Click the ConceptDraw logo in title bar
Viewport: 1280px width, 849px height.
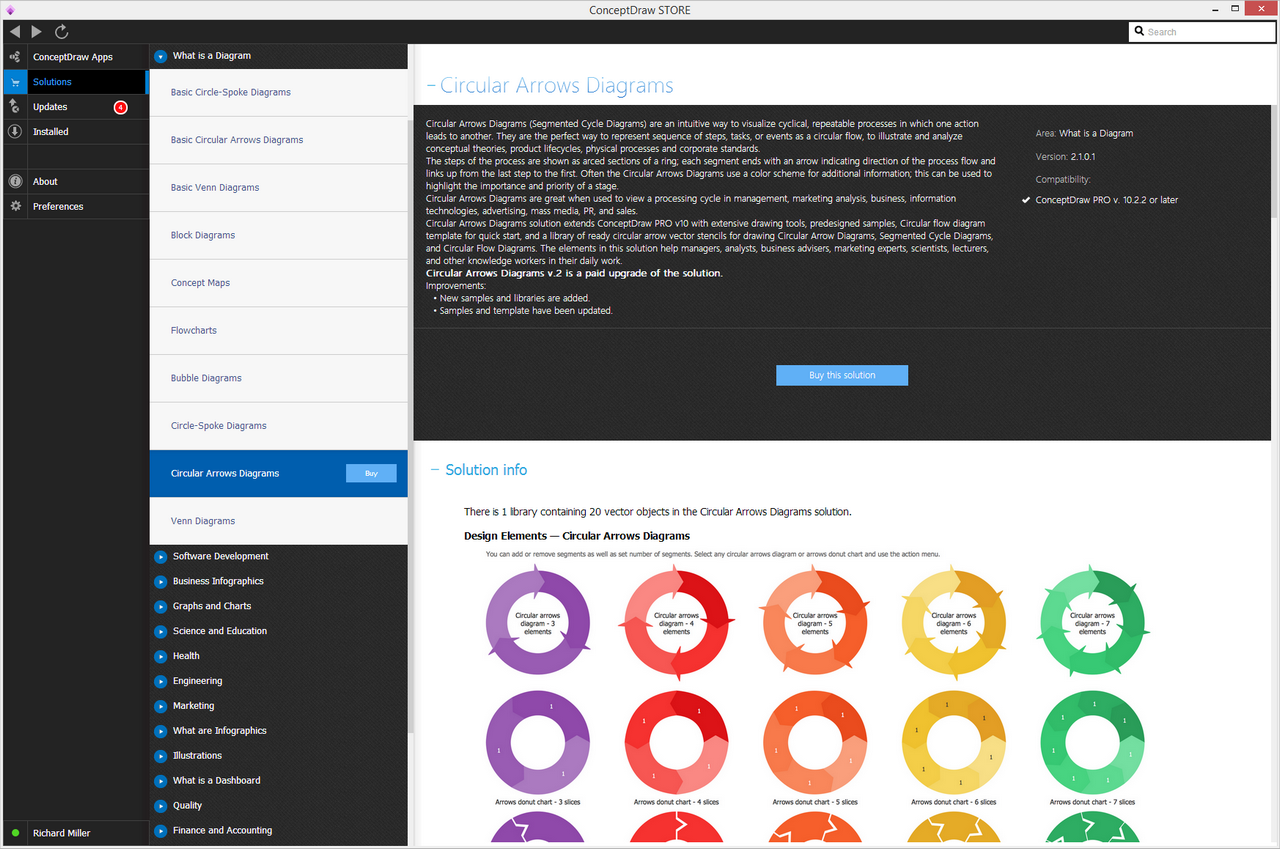[10, 10]
